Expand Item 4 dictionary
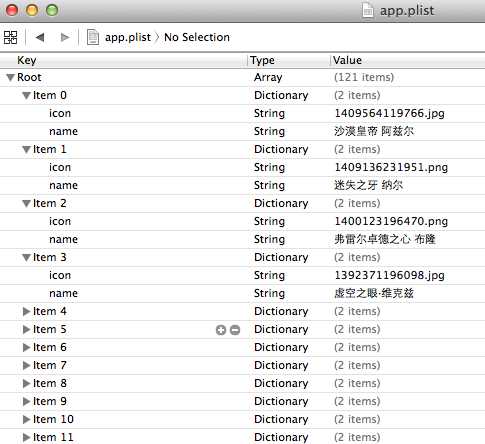485x444 pixels. point(26,312)
